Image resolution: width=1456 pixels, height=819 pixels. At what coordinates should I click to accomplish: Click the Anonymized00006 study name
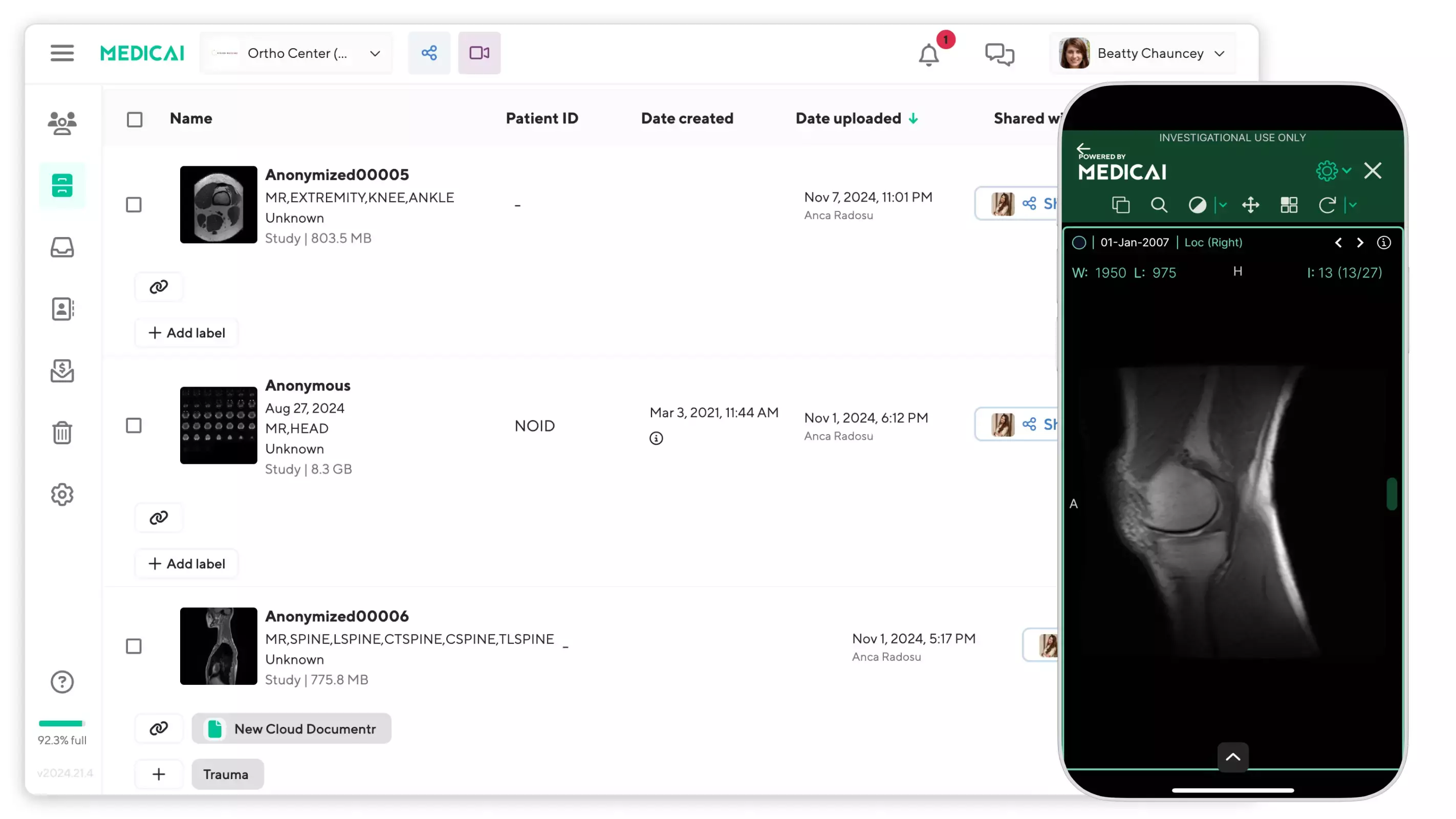[x=337, y=616]
